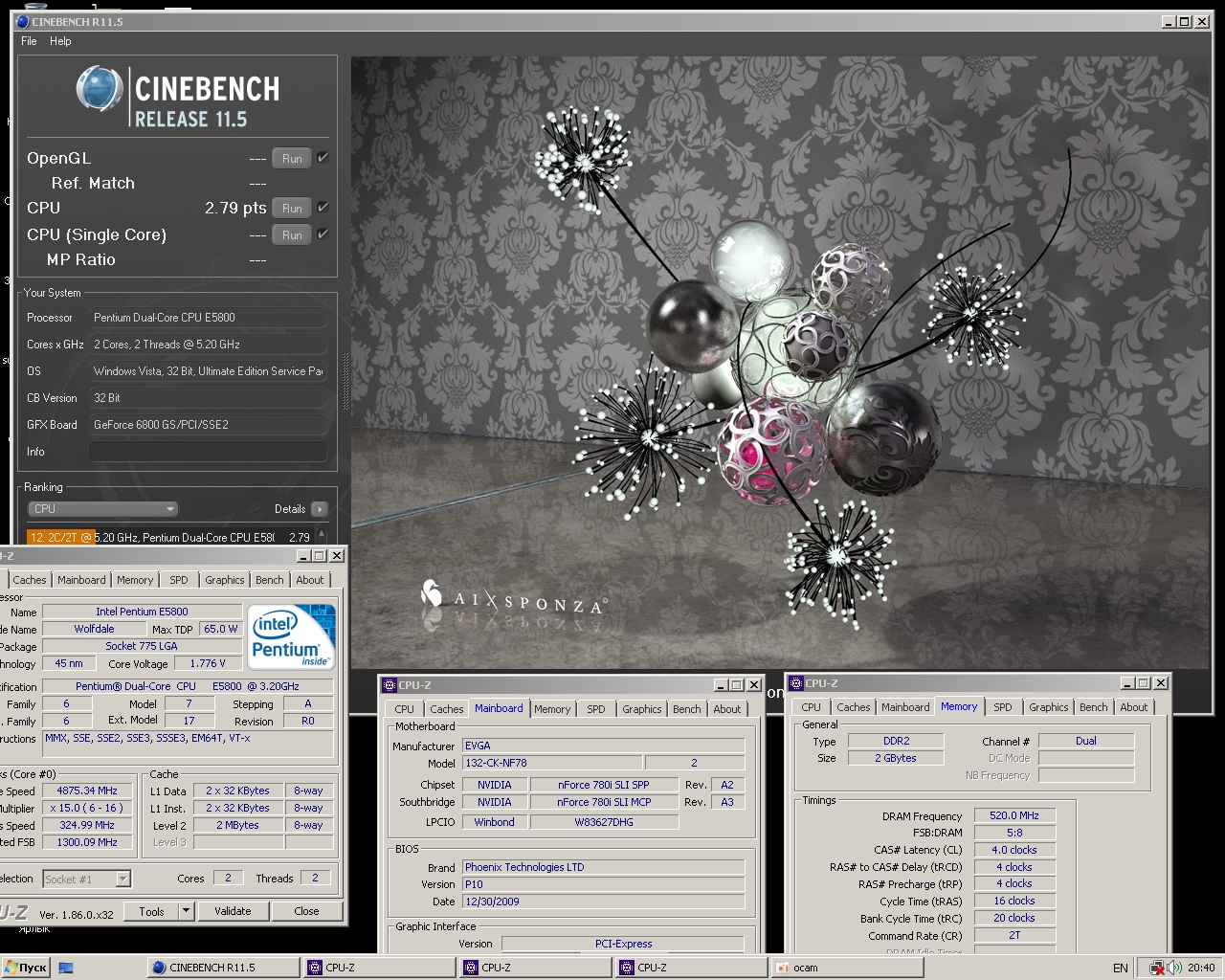Click the Rated FSB value 1300.09 MHz
Screen dimensions: 1225x980
pyautogui.click(x=87, y=842)
